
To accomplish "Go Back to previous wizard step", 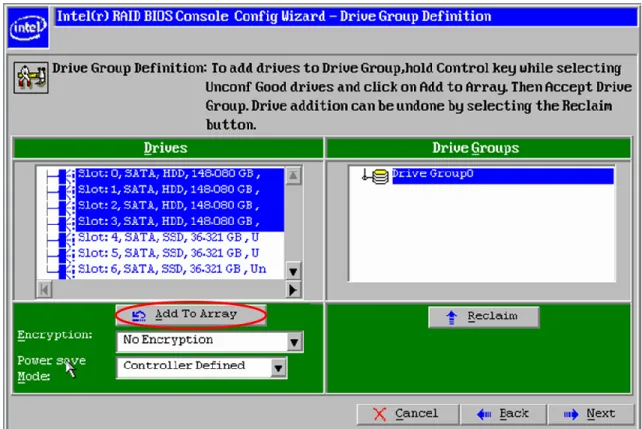I will point(504,414).
